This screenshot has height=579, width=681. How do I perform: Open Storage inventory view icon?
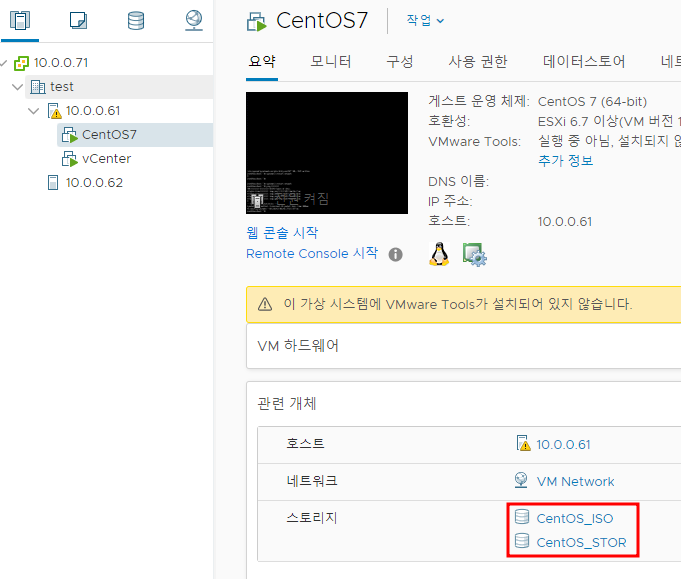click(136, 20)
